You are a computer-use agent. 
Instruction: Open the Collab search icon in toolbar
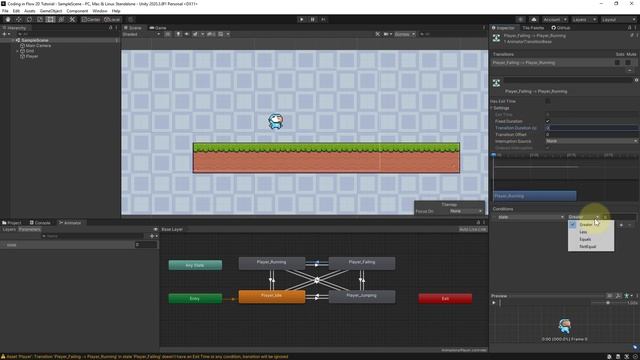(520, 20)
